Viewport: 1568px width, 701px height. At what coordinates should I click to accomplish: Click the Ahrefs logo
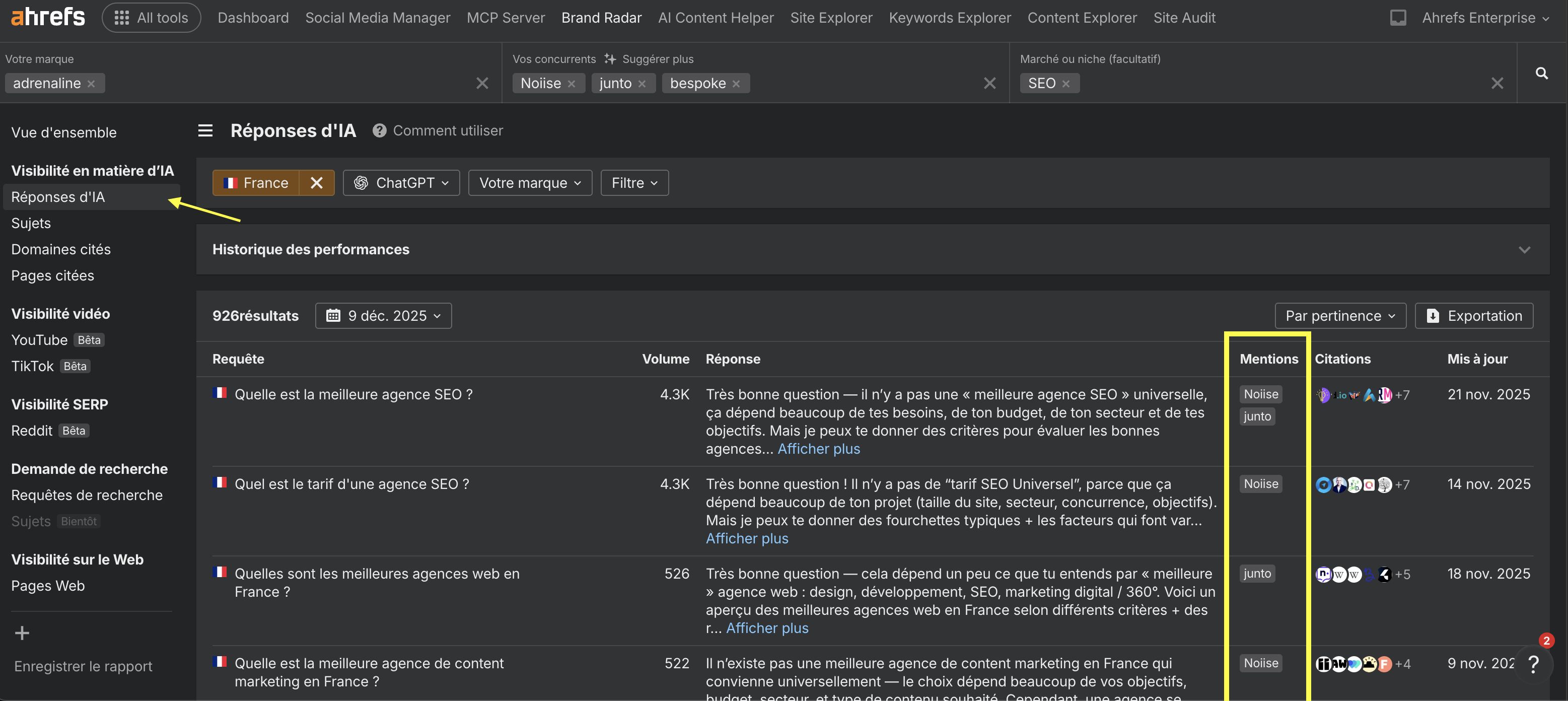coord(47,17)
